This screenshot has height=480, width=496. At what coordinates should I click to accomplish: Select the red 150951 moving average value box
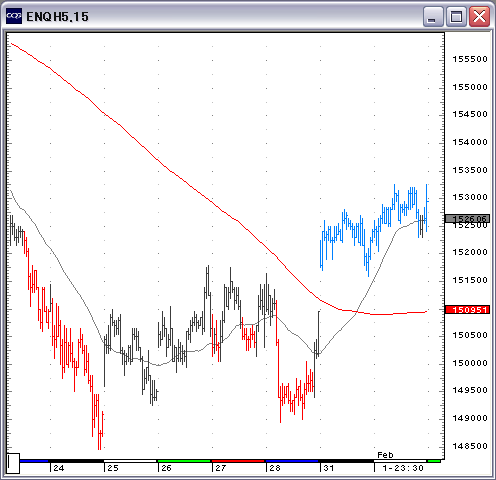pos(467,310)
